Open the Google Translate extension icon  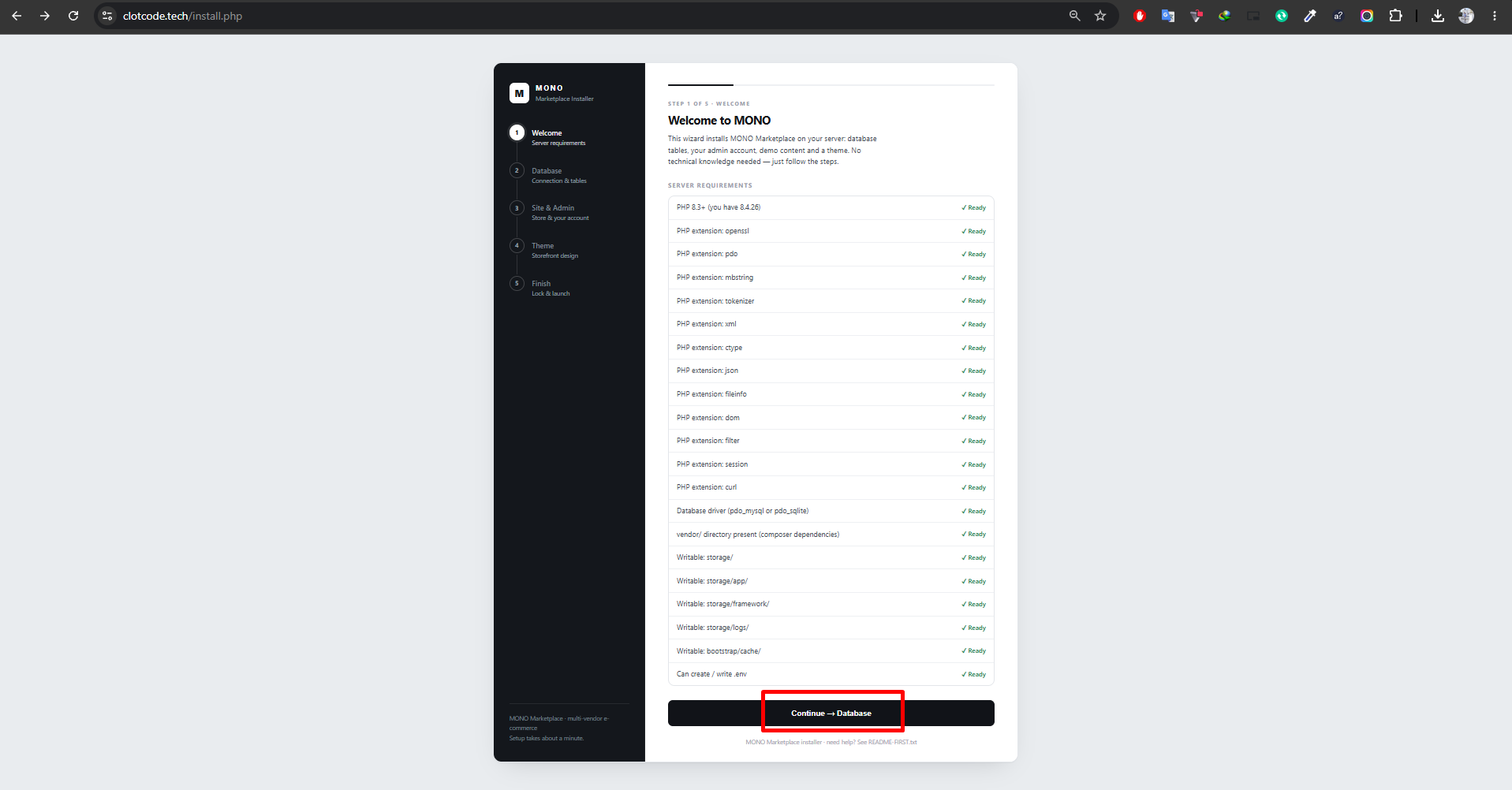coord(1168,16)
